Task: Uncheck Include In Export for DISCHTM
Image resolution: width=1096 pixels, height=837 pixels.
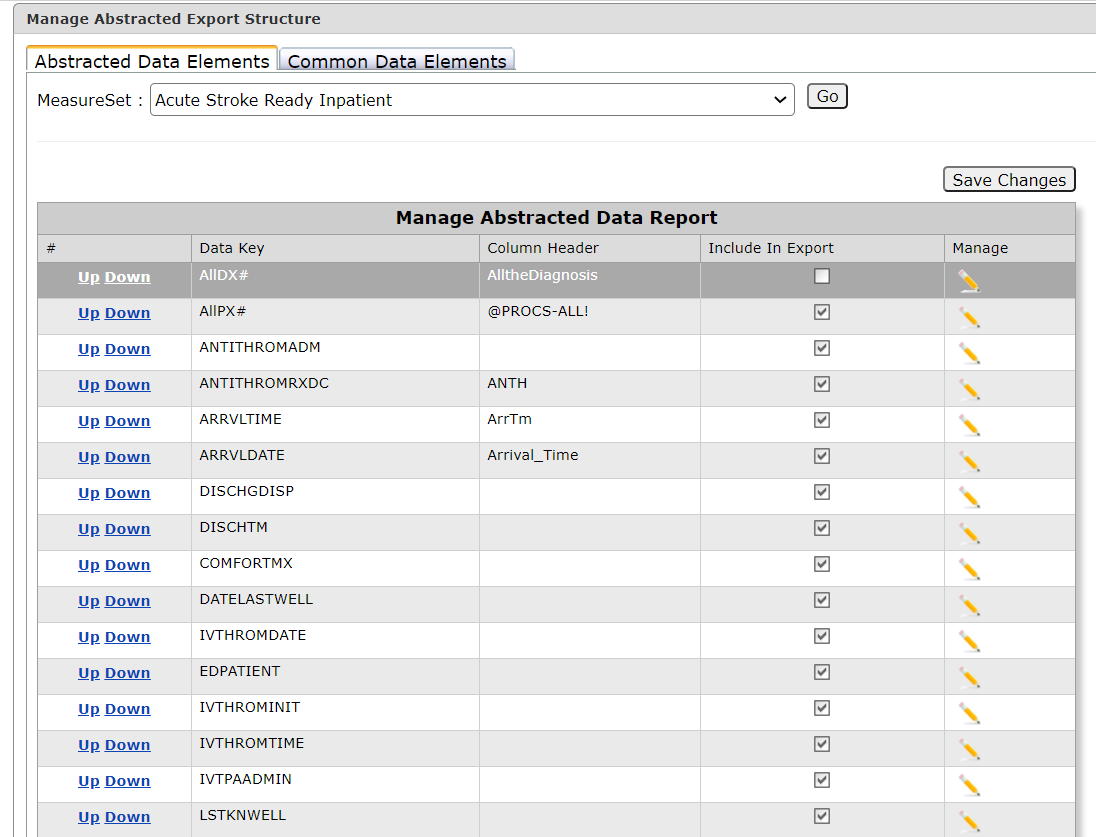Action: click(x=822, y=528)
